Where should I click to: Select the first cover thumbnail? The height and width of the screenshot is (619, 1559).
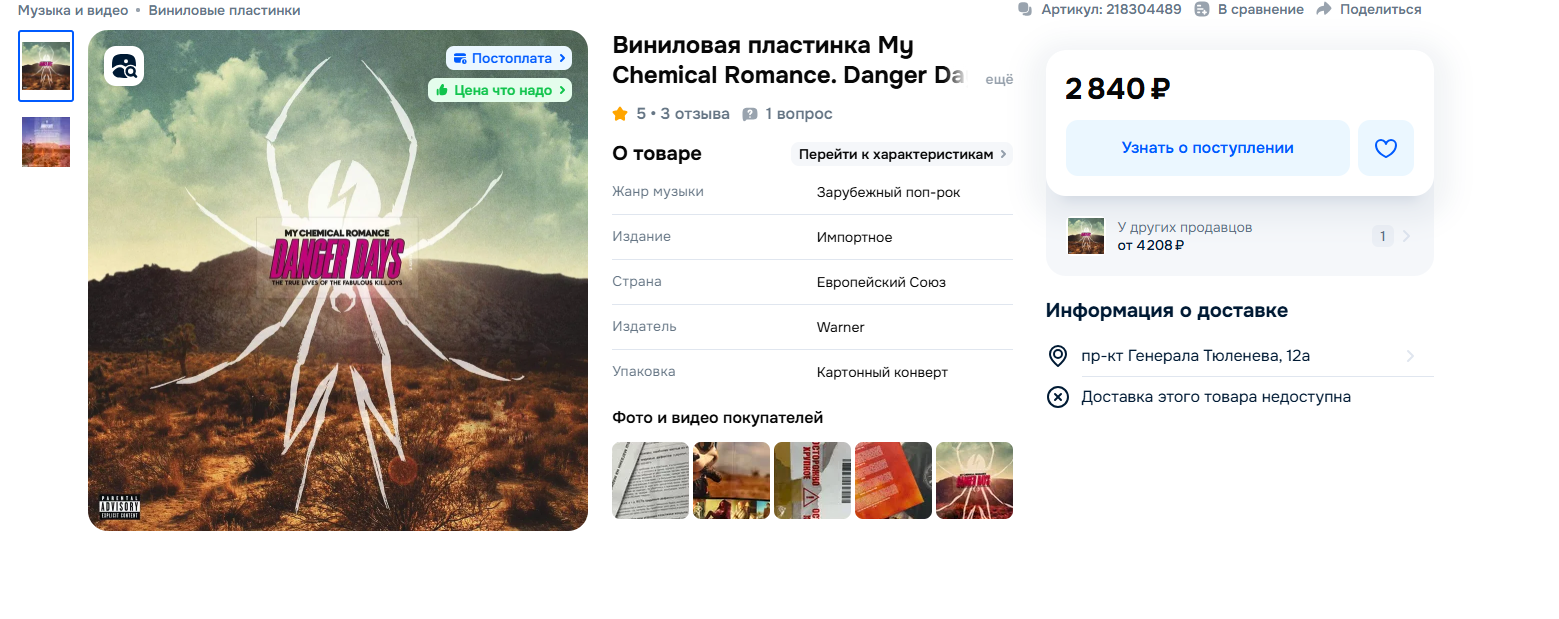[x=46, y=66]
